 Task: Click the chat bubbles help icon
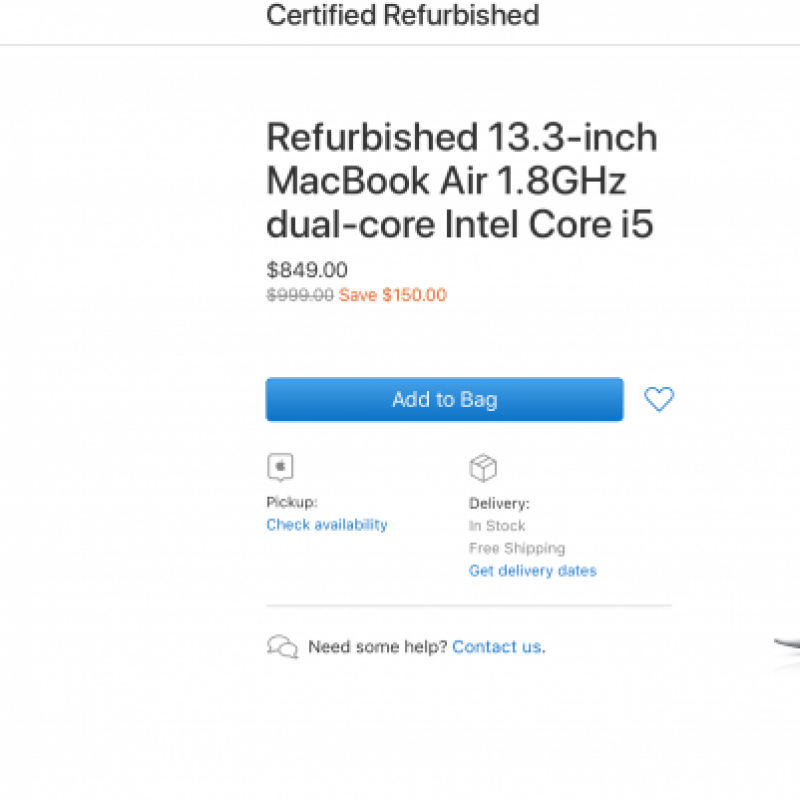coord(282,647)
